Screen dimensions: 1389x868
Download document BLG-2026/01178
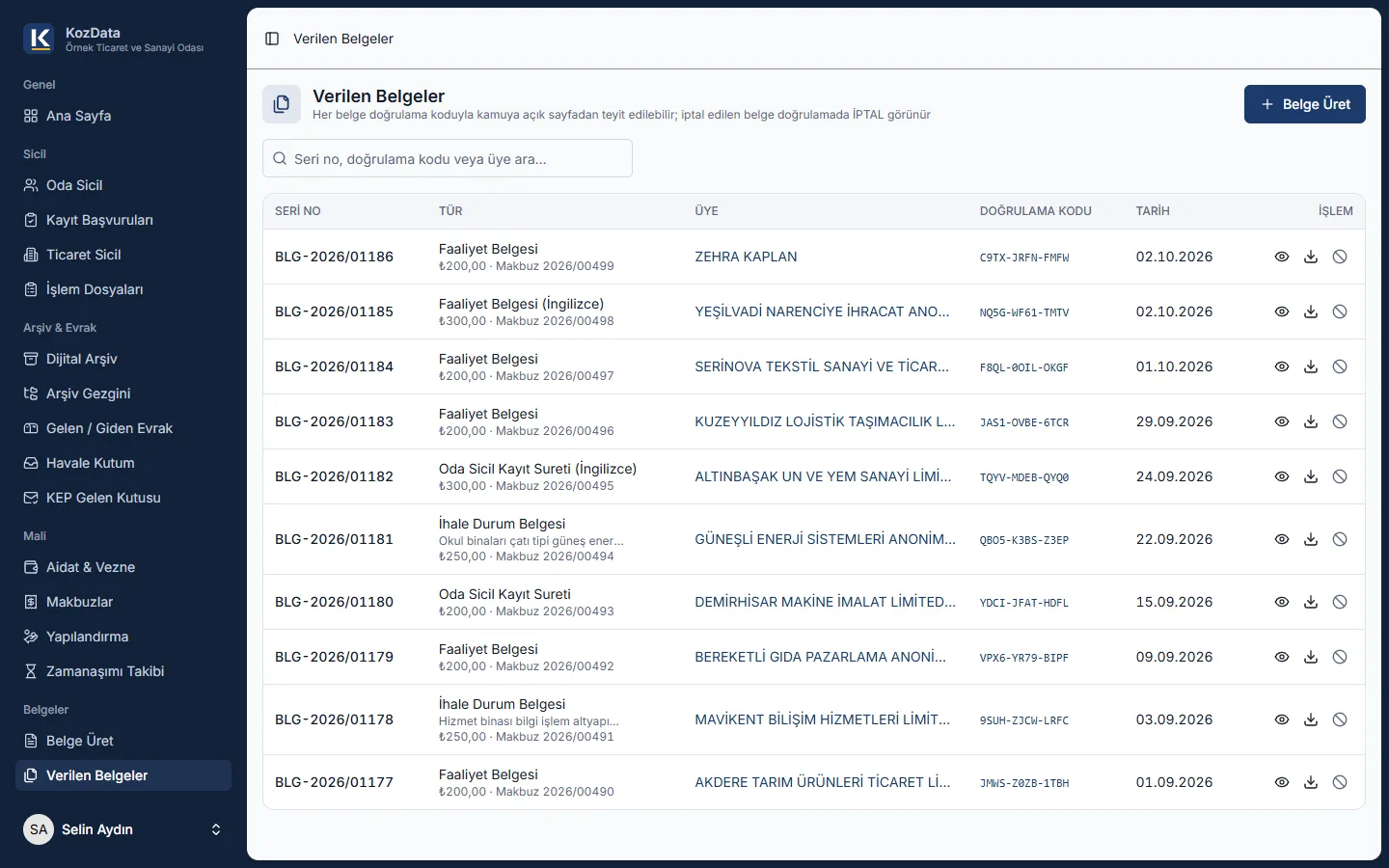(x=1311, y=719)
